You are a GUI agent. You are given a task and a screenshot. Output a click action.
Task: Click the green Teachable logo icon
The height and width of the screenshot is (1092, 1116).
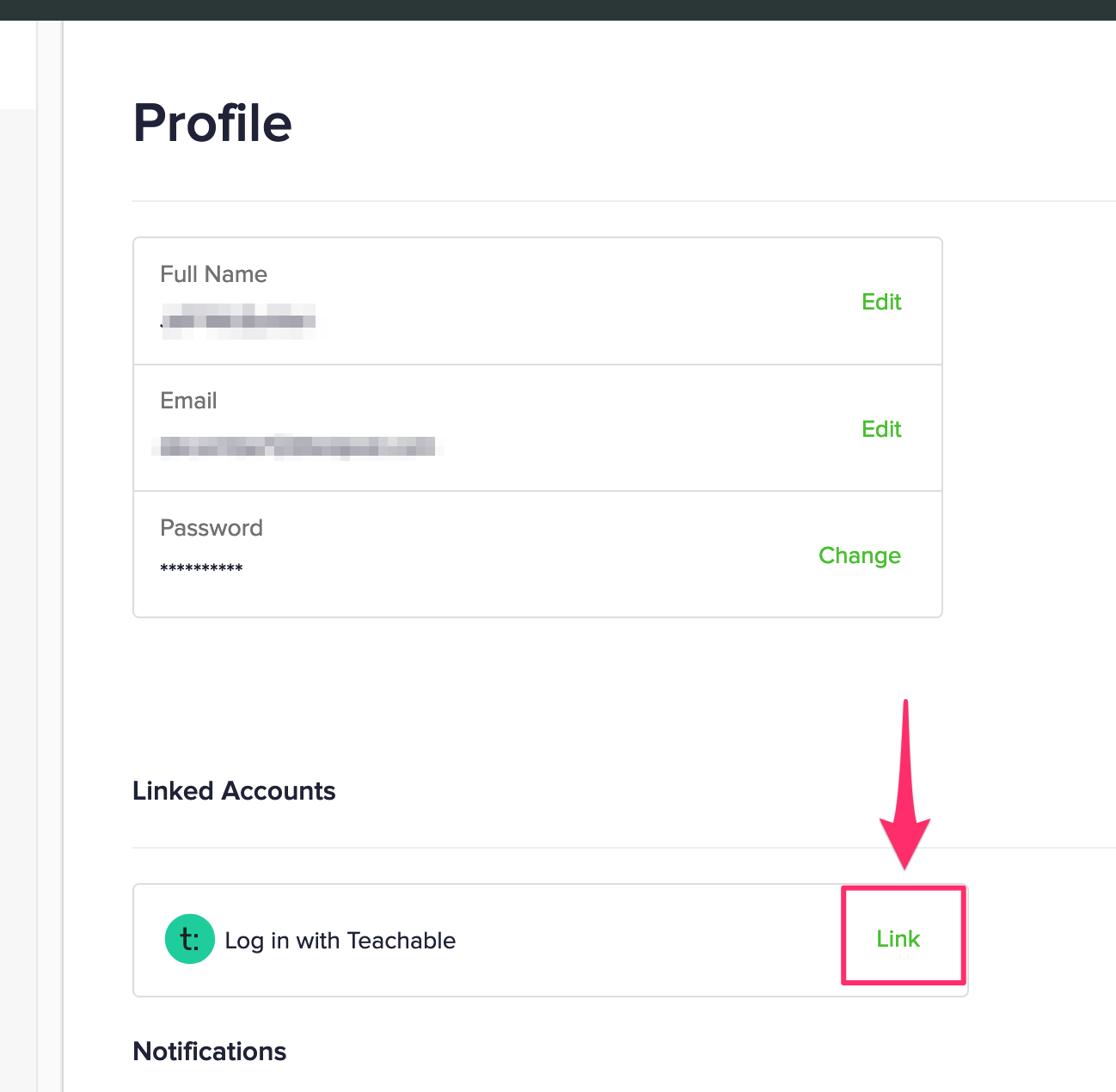[189, 939]
